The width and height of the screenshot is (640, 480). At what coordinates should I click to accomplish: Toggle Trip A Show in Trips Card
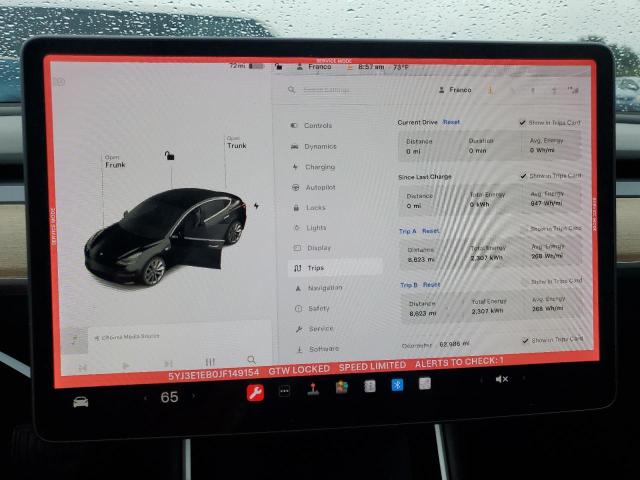[524, 229]
